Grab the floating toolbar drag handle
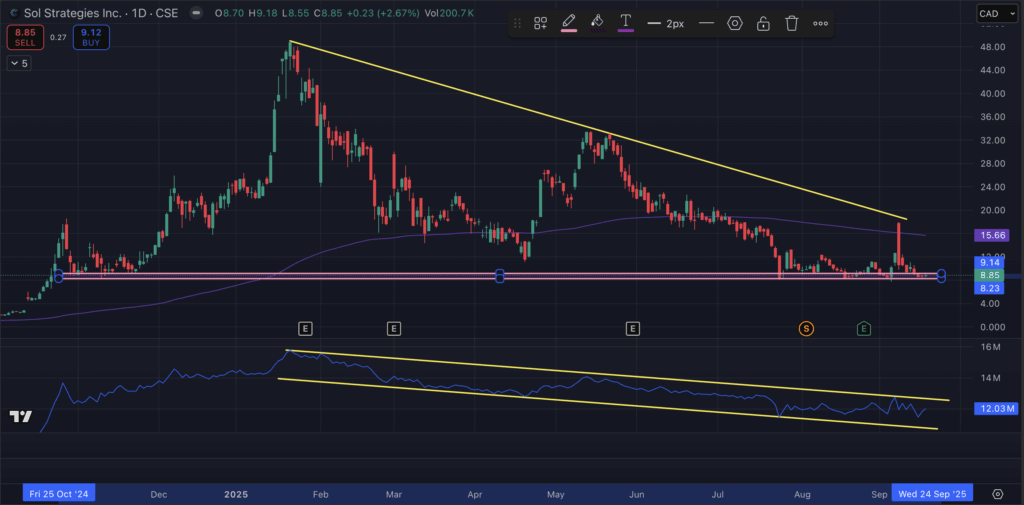The image size is (1024, 505). [517, 24]
